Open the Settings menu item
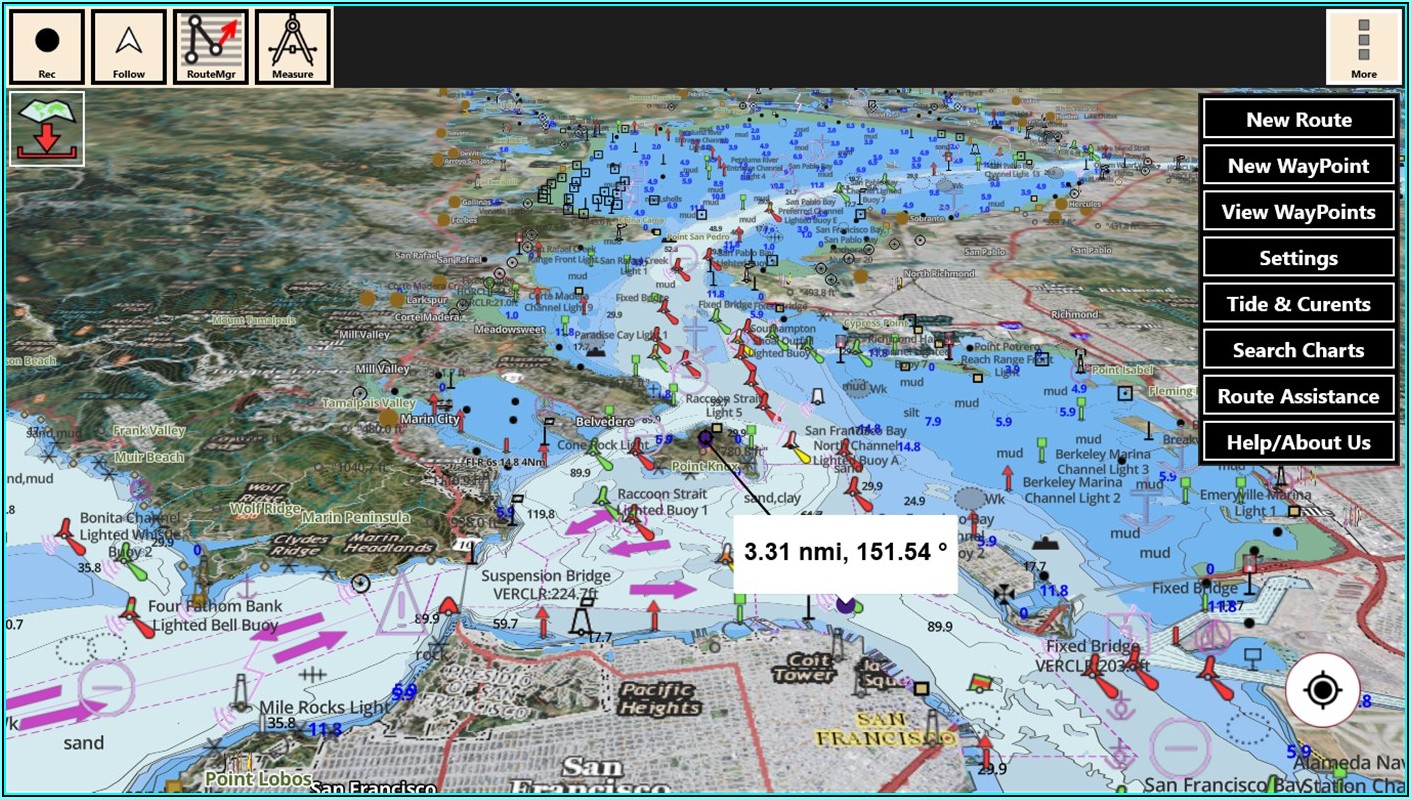The image size is (1411, 799). point(1298,258)
